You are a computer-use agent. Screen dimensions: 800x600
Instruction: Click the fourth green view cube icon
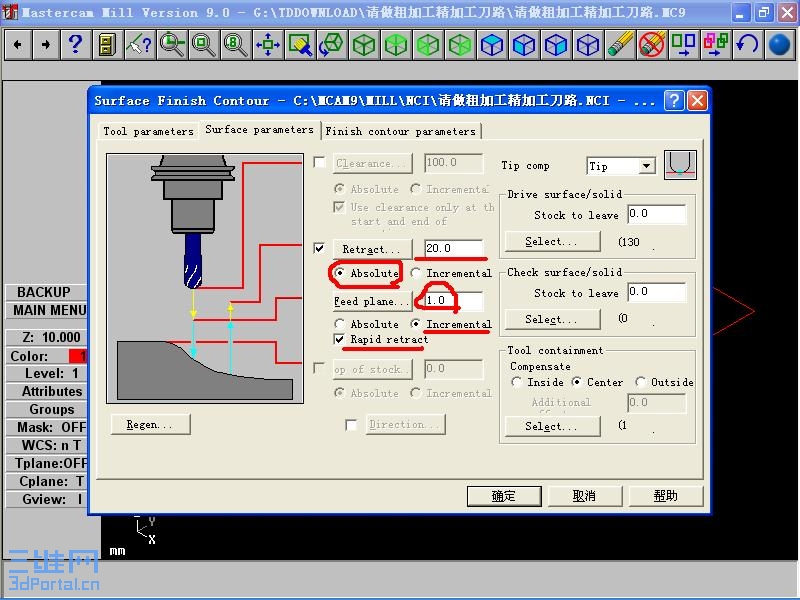[x=460, y=44]
